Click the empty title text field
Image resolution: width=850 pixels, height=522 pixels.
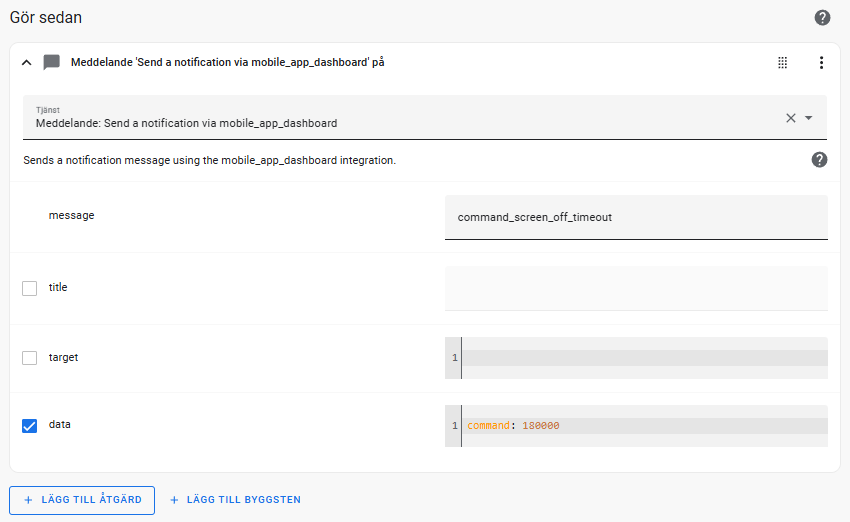636,288
